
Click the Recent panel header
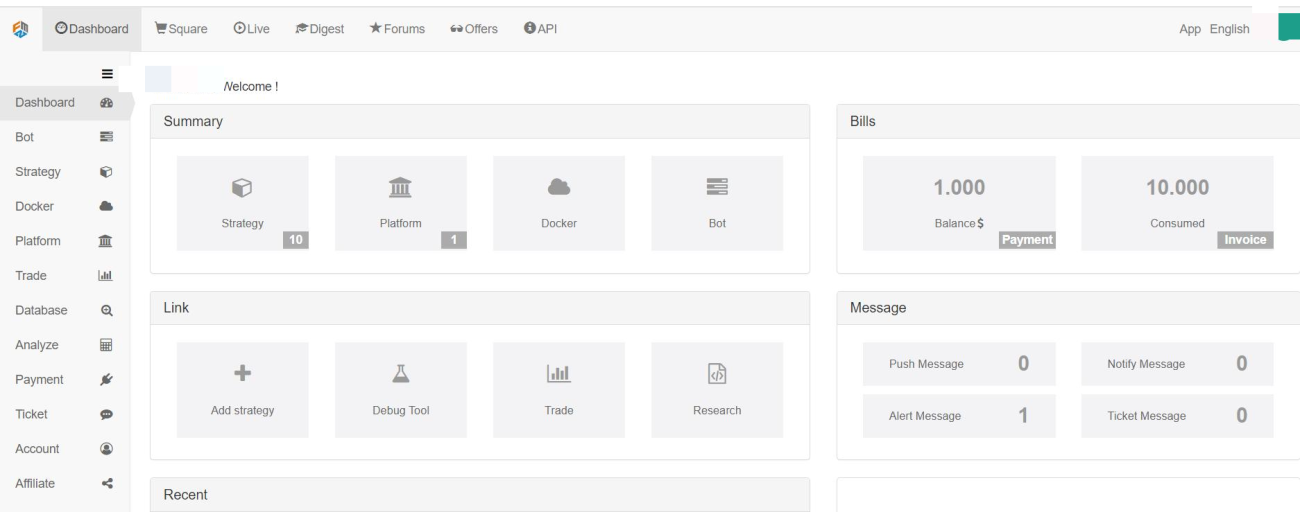(x=480, y=495)
